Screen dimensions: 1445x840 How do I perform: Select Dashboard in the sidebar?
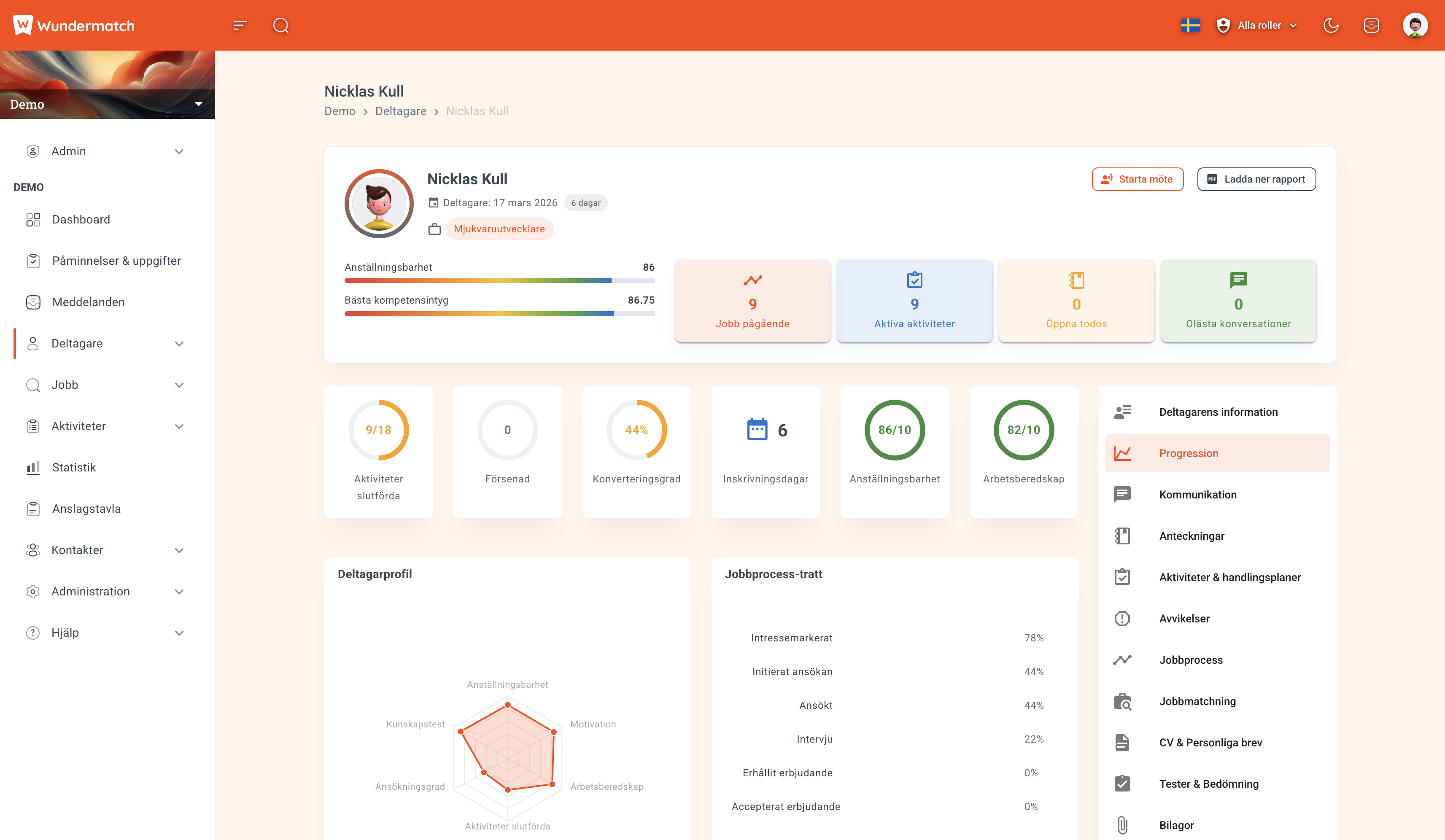[x=81, y=219]
